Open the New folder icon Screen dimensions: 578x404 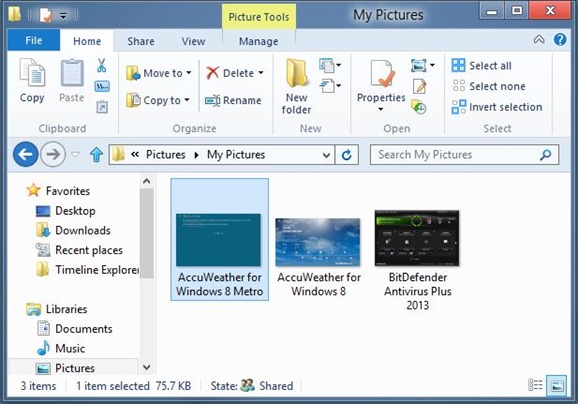(x=296, y=73)
